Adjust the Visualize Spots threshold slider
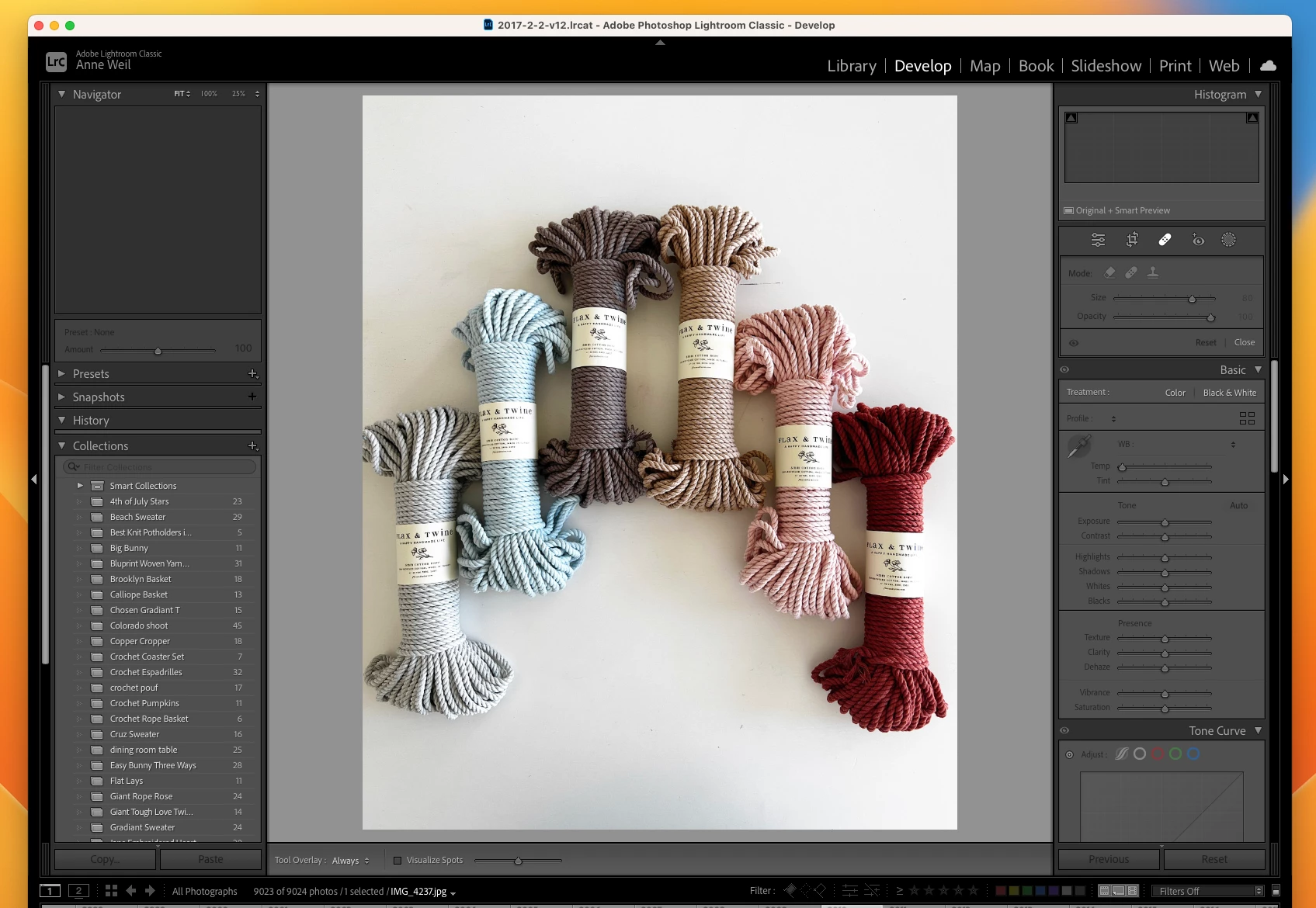The width and height of the screenshot is (1316, 908). click(x=517, y=861)
